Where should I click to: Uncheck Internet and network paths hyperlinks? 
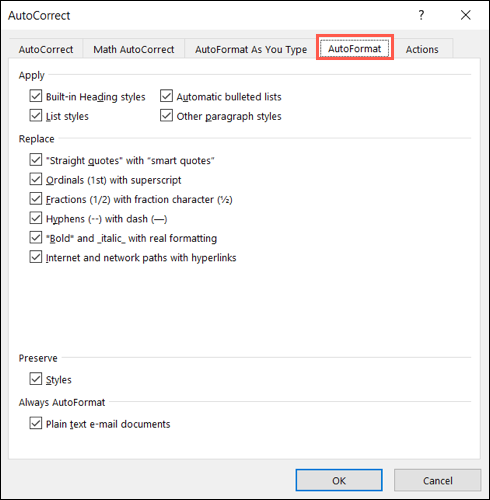[36, 257]
